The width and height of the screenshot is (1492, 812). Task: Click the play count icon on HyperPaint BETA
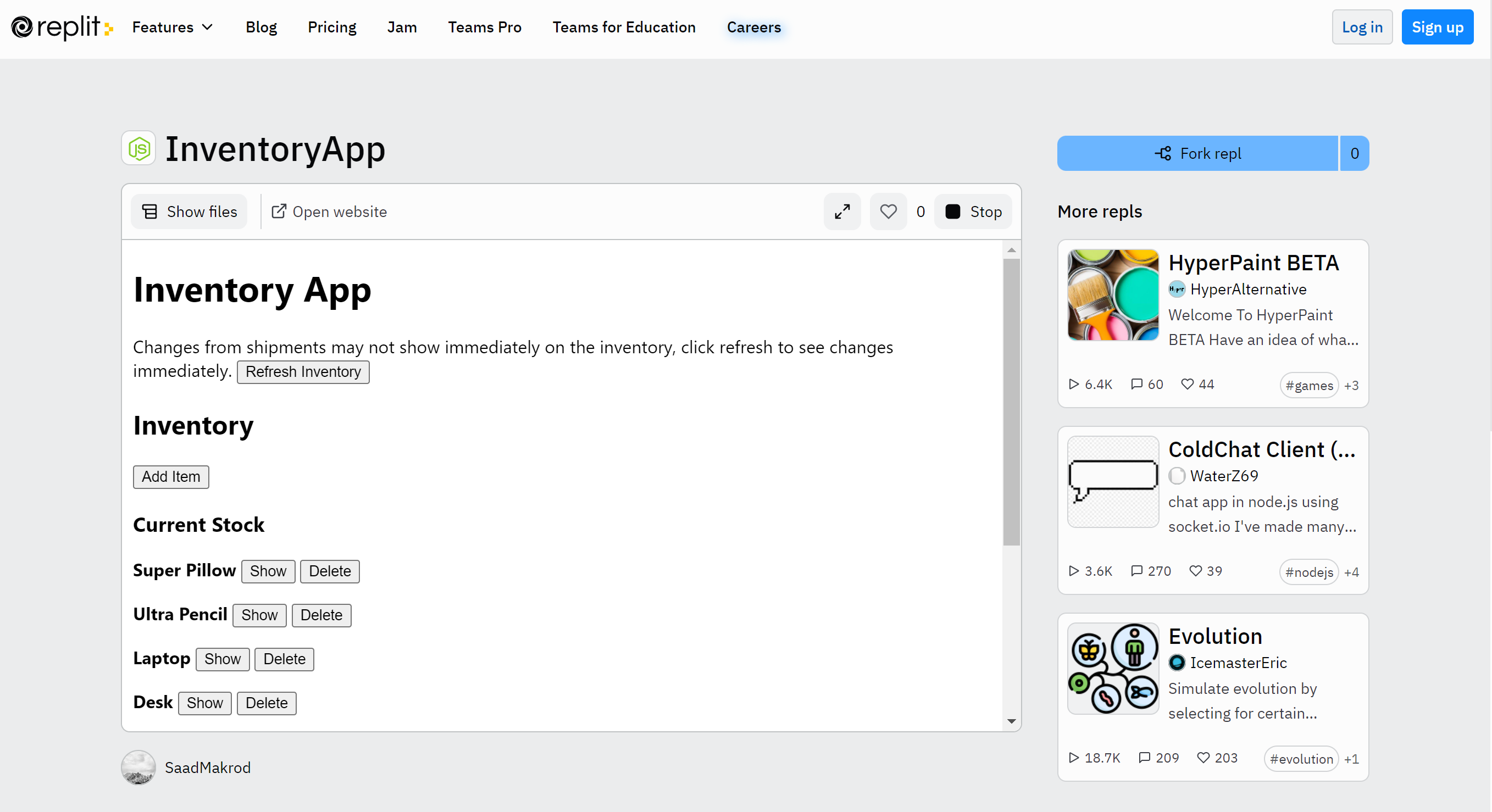(1074, 384)
